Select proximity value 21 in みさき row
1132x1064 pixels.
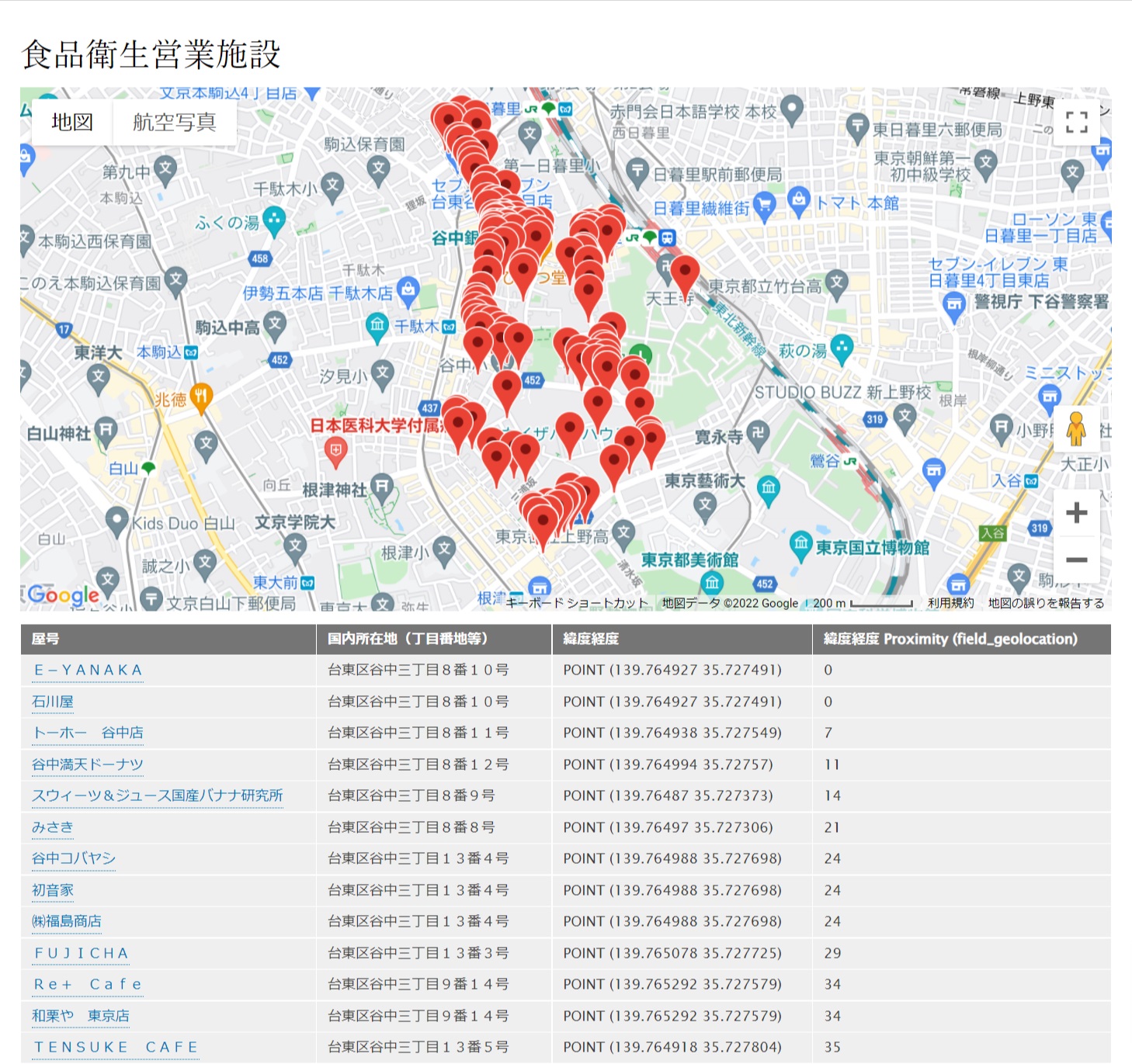point(832,827)
